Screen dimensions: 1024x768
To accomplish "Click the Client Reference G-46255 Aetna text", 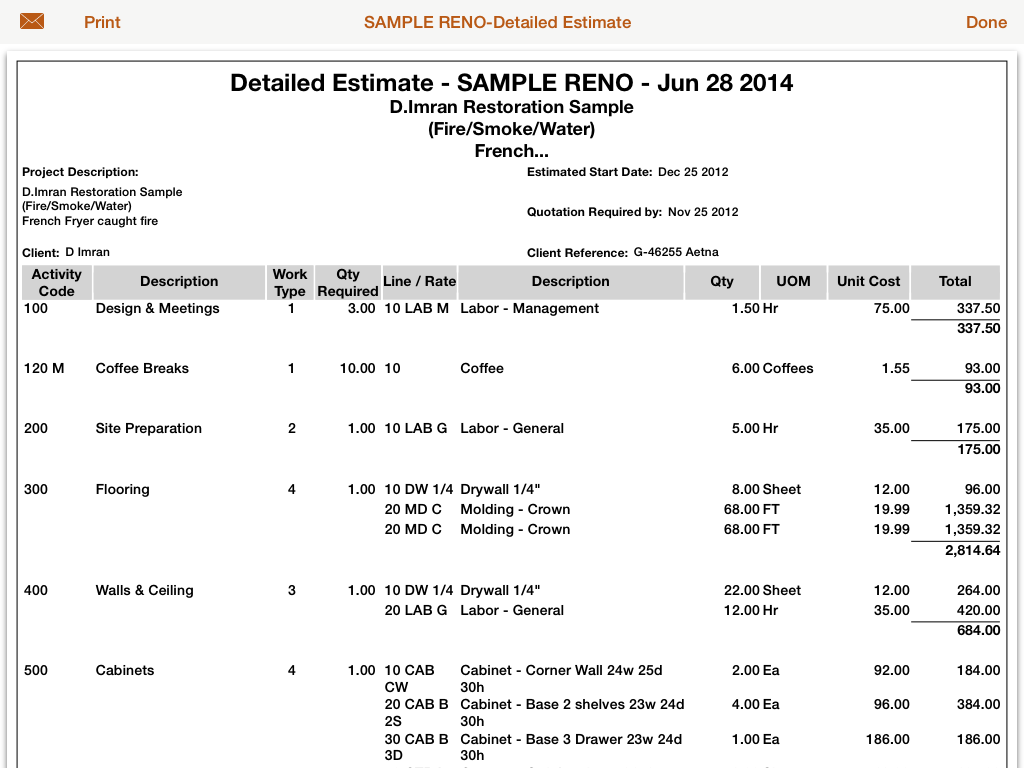I will pyautogui.click(x=675, y=252).
